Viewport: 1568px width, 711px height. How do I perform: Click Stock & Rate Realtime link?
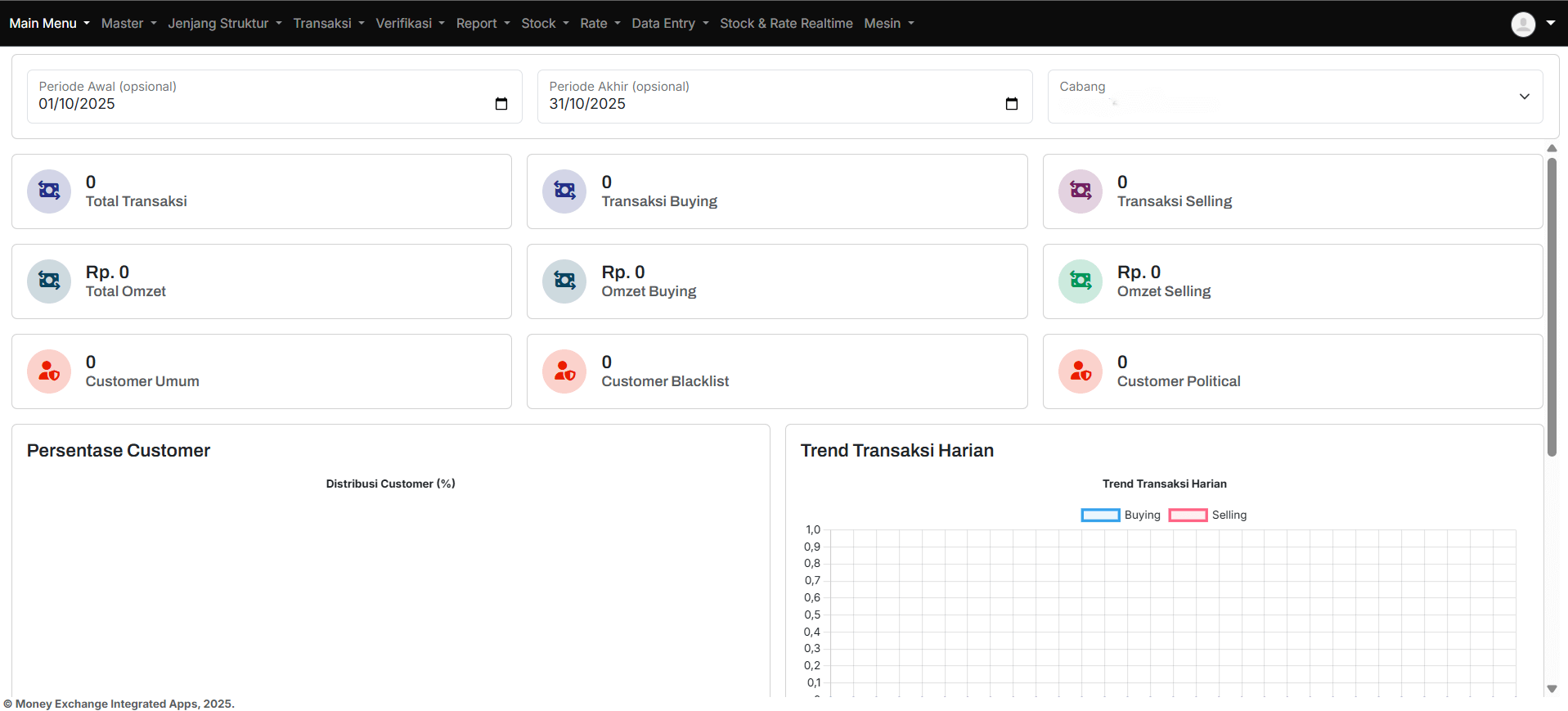pyautogui.click(x=785, y=24)
